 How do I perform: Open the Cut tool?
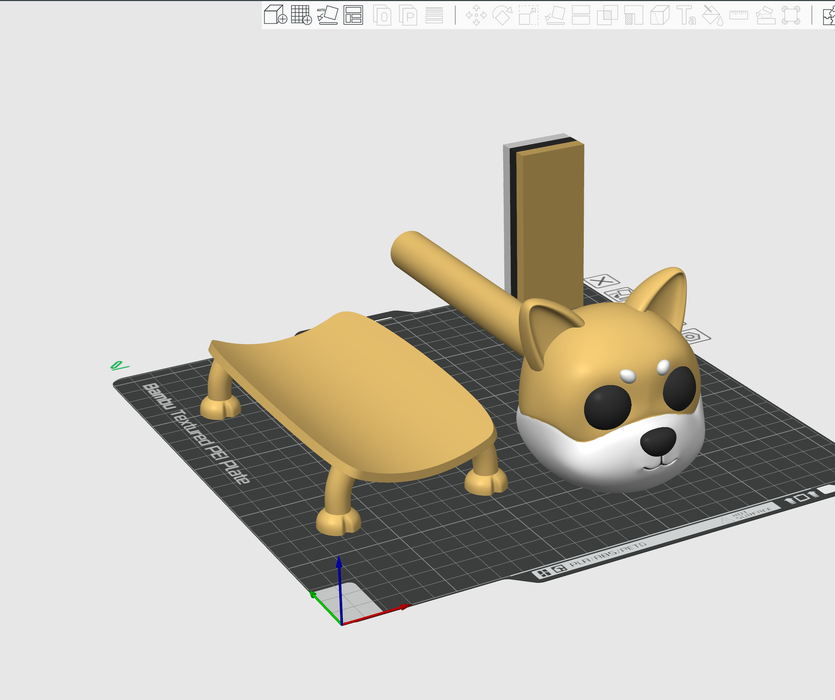tap(581, 15)
